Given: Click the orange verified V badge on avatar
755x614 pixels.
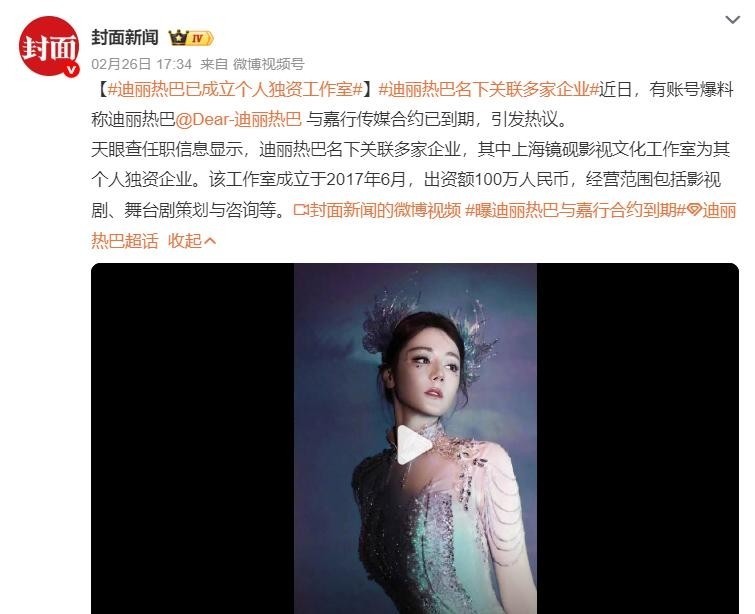Looking at the screenshot, I should click(72, 70).
